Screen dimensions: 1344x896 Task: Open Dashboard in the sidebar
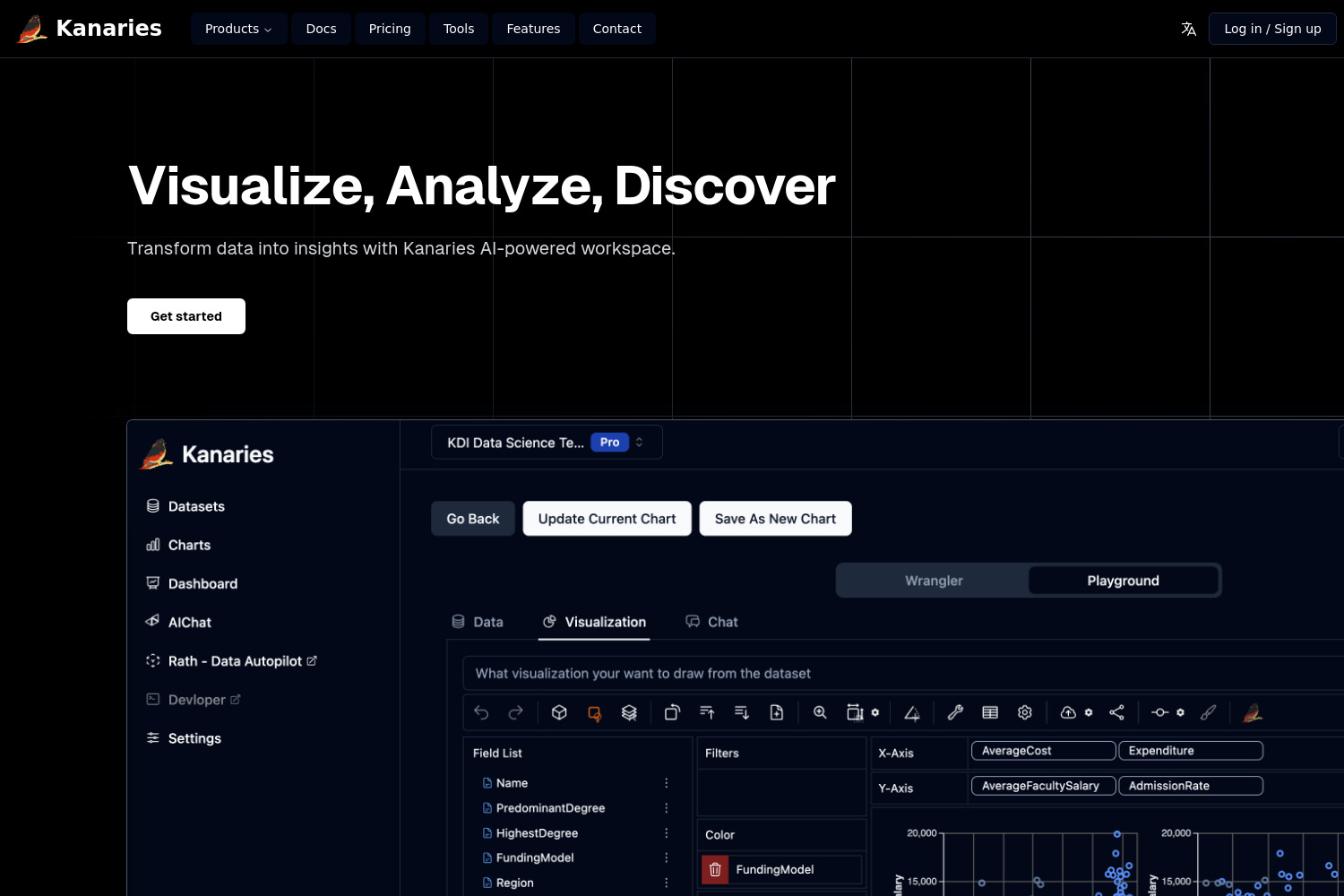(192, 583)
